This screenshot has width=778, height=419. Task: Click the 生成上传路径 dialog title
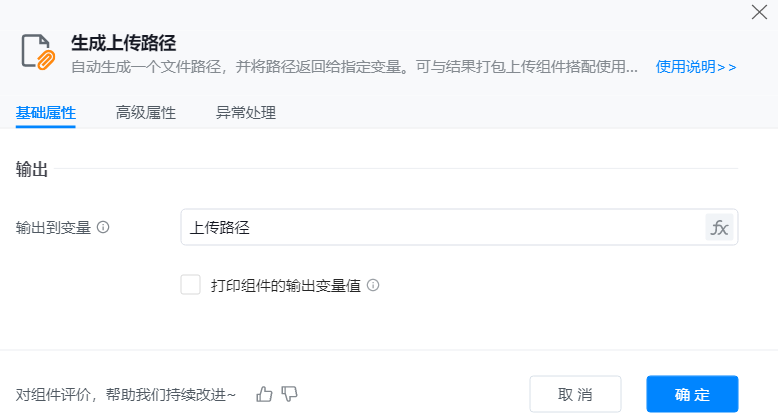(123, 43)
